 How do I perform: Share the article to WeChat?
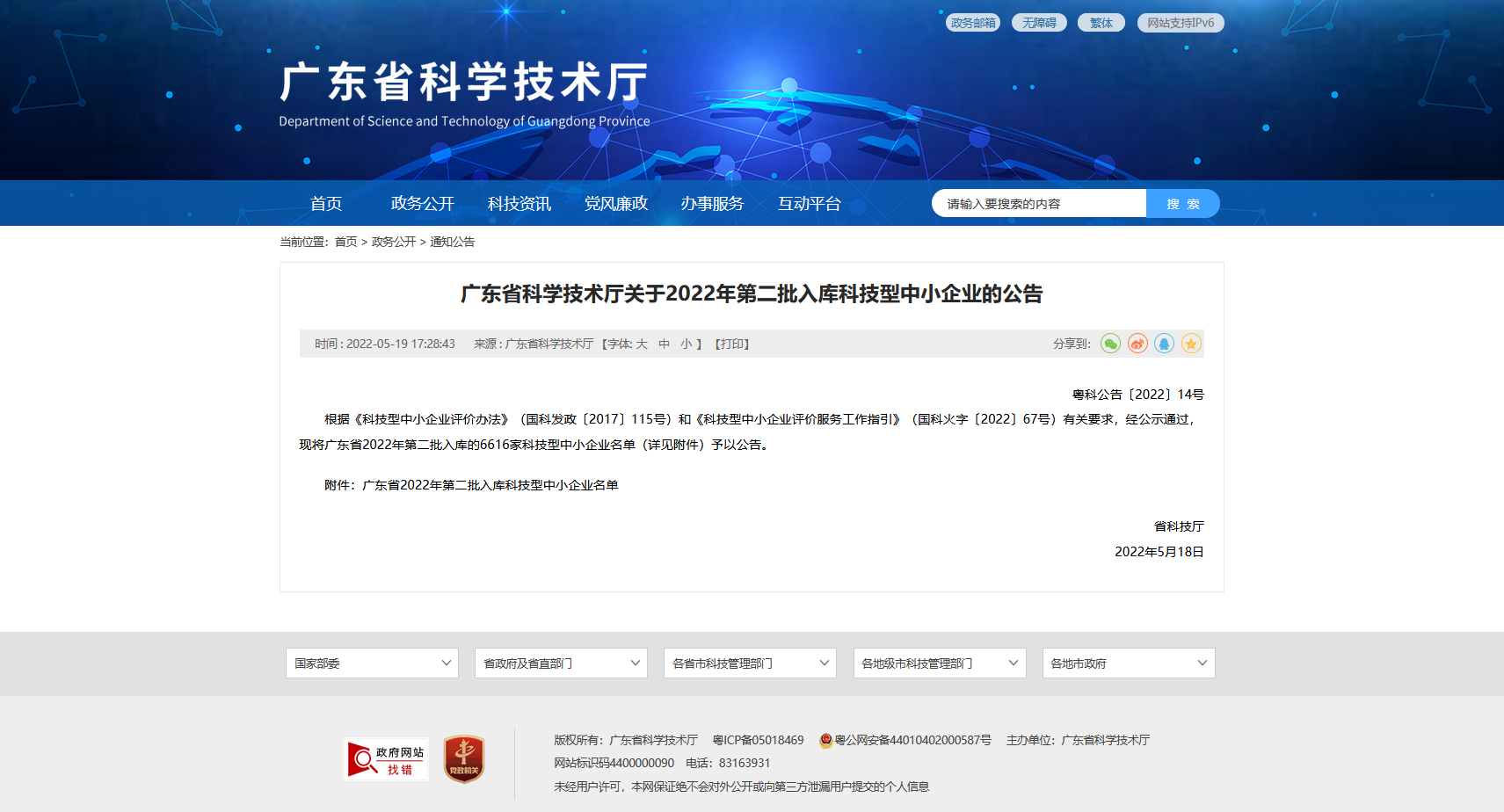[x=1110, y=344]
